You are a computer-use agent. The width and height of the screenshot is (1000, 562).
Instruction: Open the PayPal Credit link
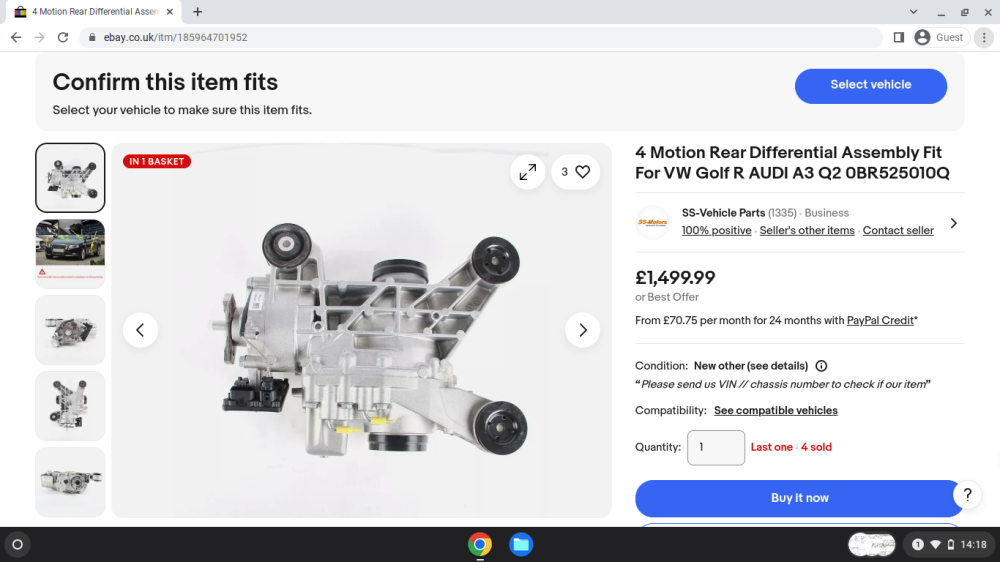pos(880,320)
